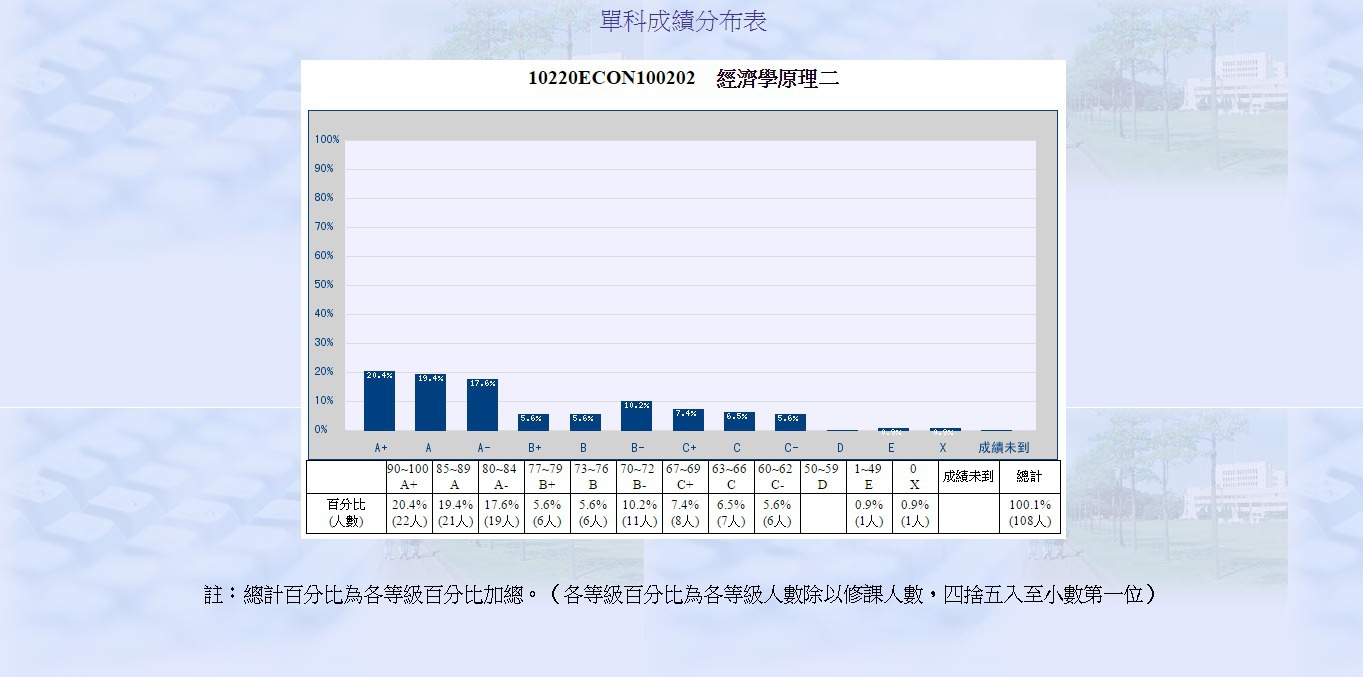This screenshot has height=677, width=1363.
Task: Click total cell 100.1% (108人)
Action: click(1030, 513)
